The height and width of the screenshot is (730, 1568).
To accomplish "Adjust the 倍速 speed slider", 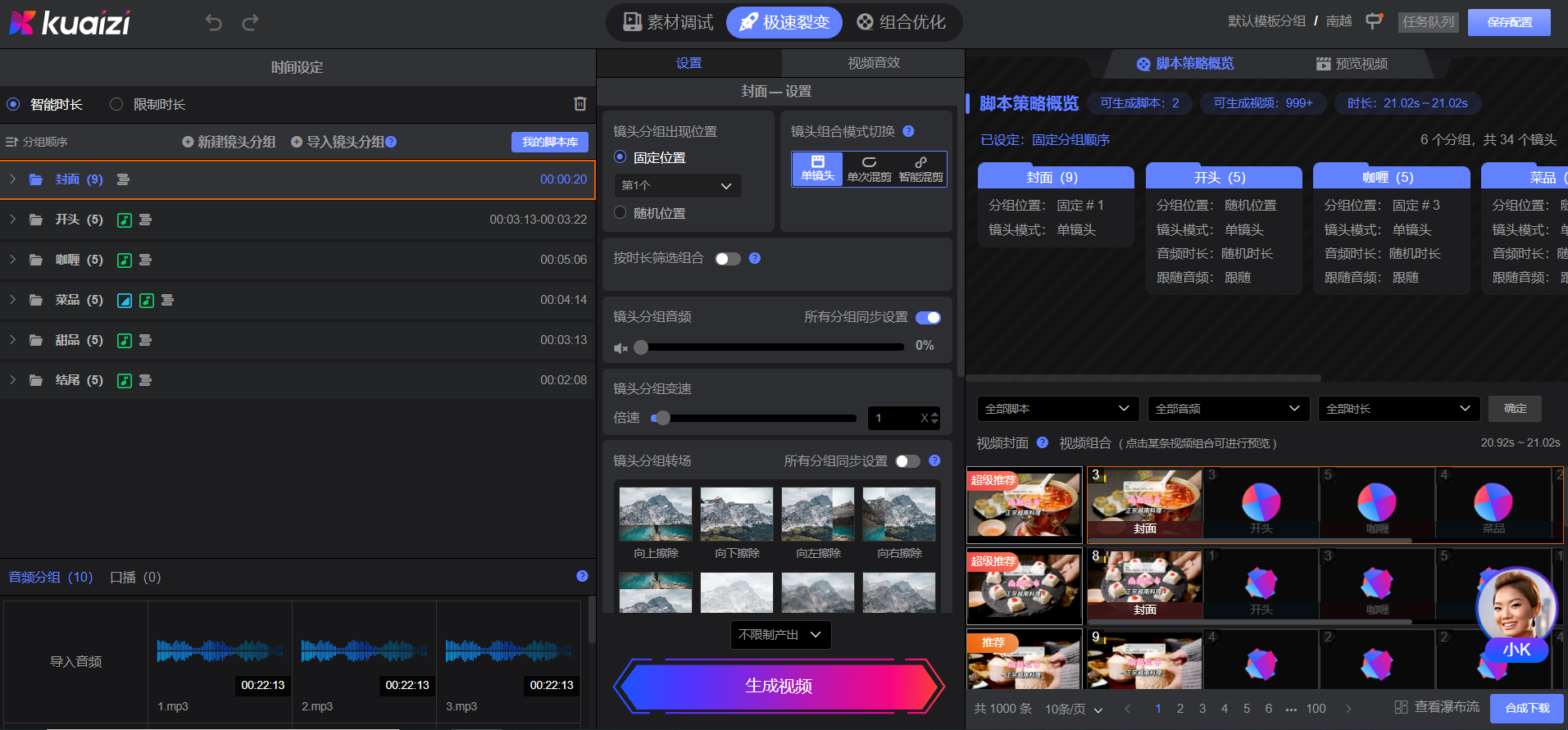I will click(x=753, y=418).
